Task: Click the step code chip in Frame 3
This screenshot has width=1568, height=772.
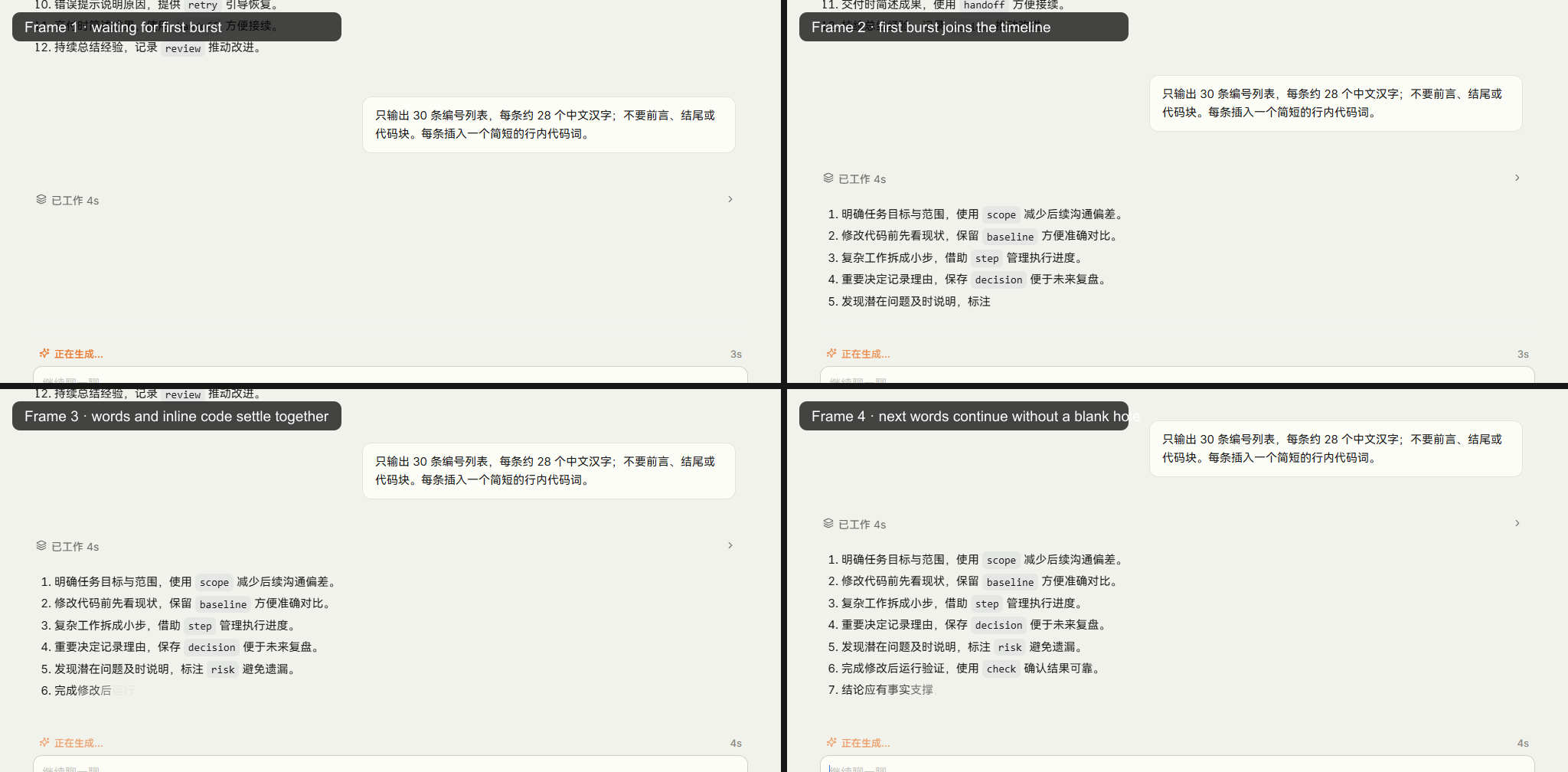Action: (x=200, y=626)
